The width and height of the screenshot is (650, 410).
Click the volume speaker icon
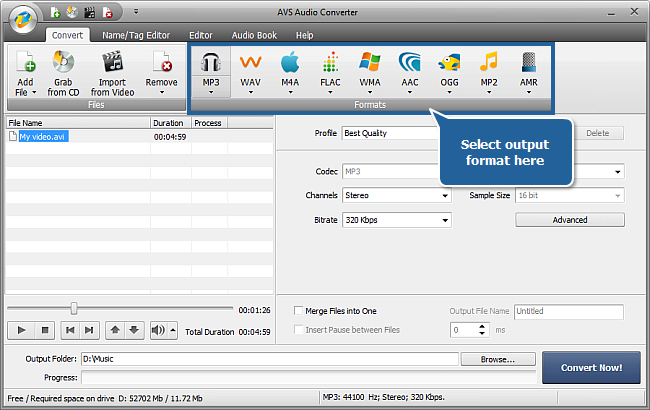158,330
